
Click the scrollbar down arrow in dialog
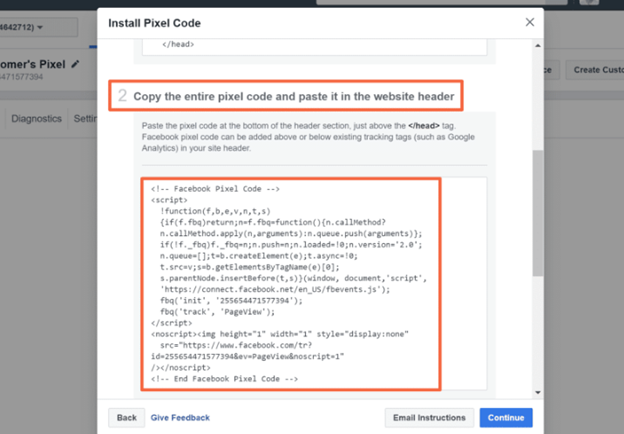pos(538,392)
